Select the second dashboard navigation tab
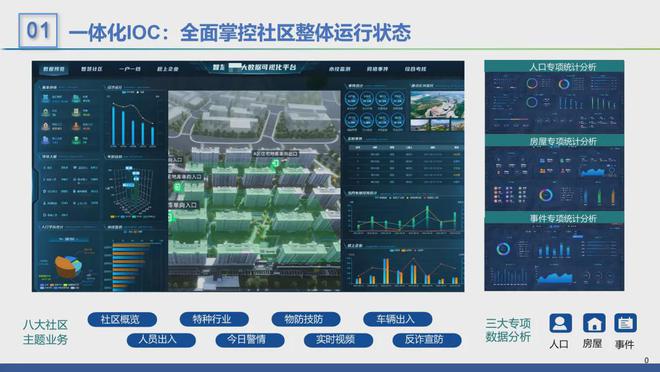The width and height of the screenshot is (660, 372). tap(91, 69)
